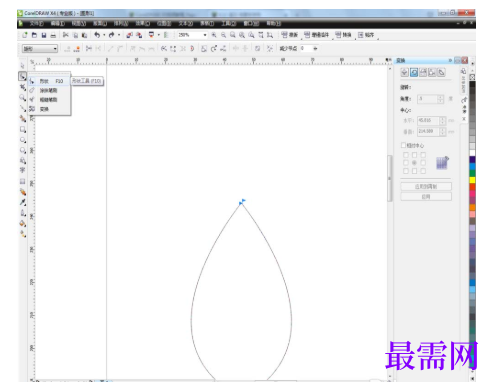
Task: Click the Redo arrow icon
Action: point(112,35)
